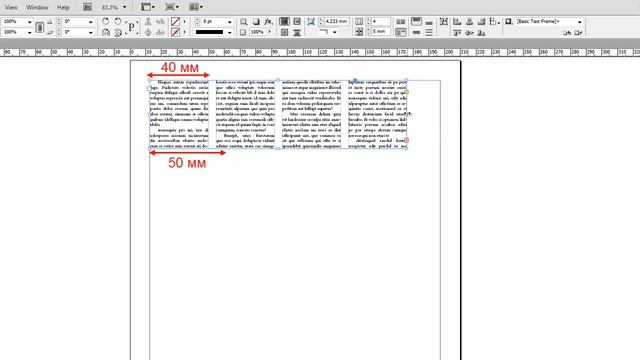Click the stroke color swatch
This screenshot has width=640, height=360.
tap(176, 32)
